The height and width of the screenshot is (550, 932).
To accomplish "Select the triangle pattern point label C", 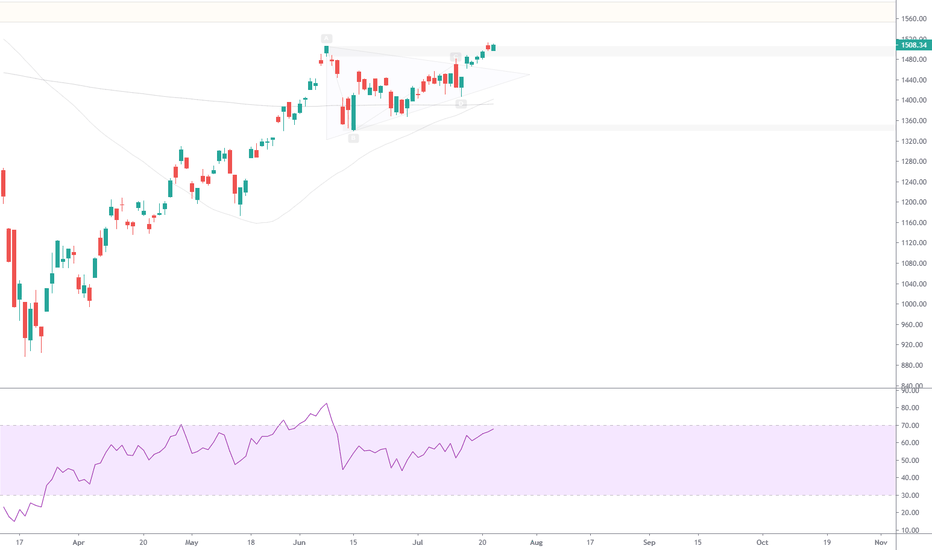I will tap(455, 56).
